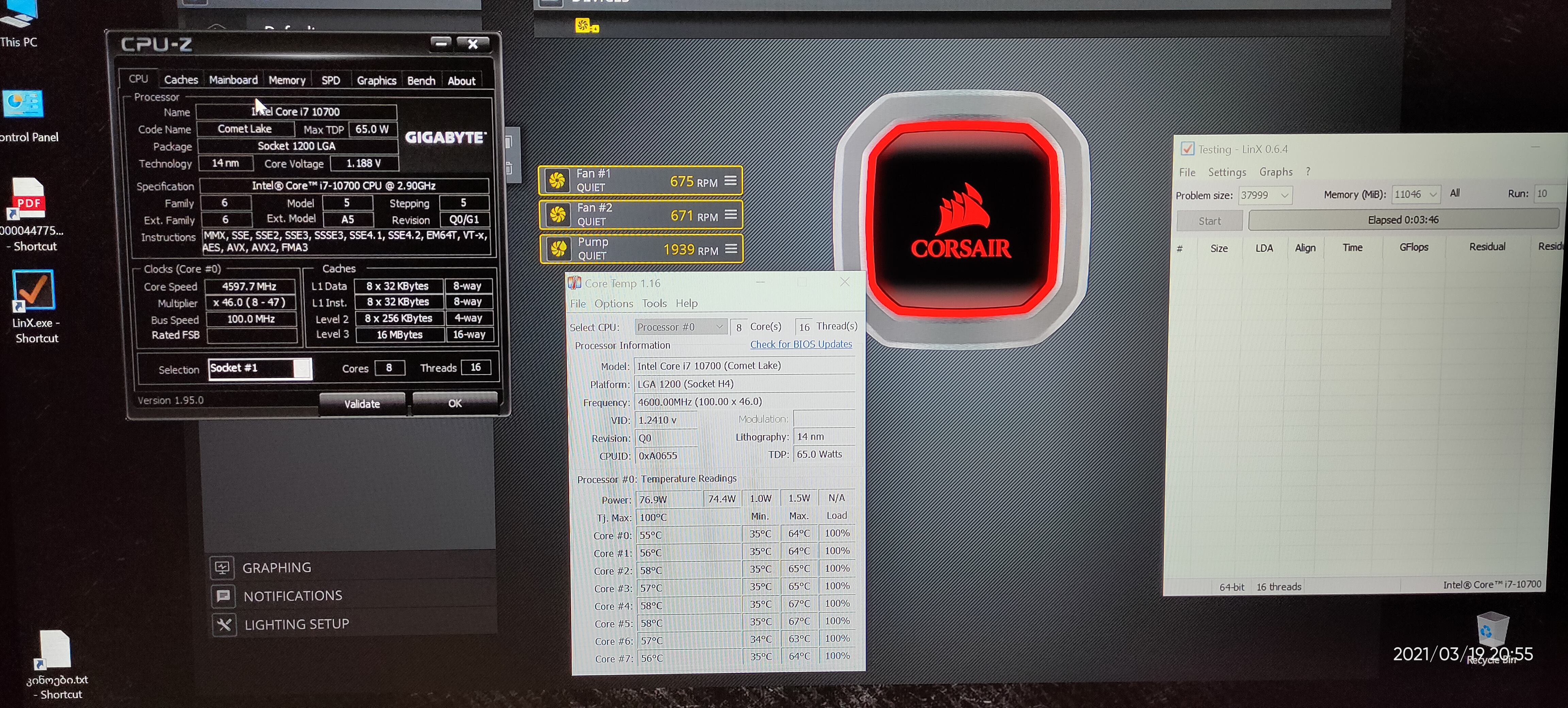Click the GFlops column header in LinX
The height and width of the screenshot is (708, 1568).
click(1414, 247)
